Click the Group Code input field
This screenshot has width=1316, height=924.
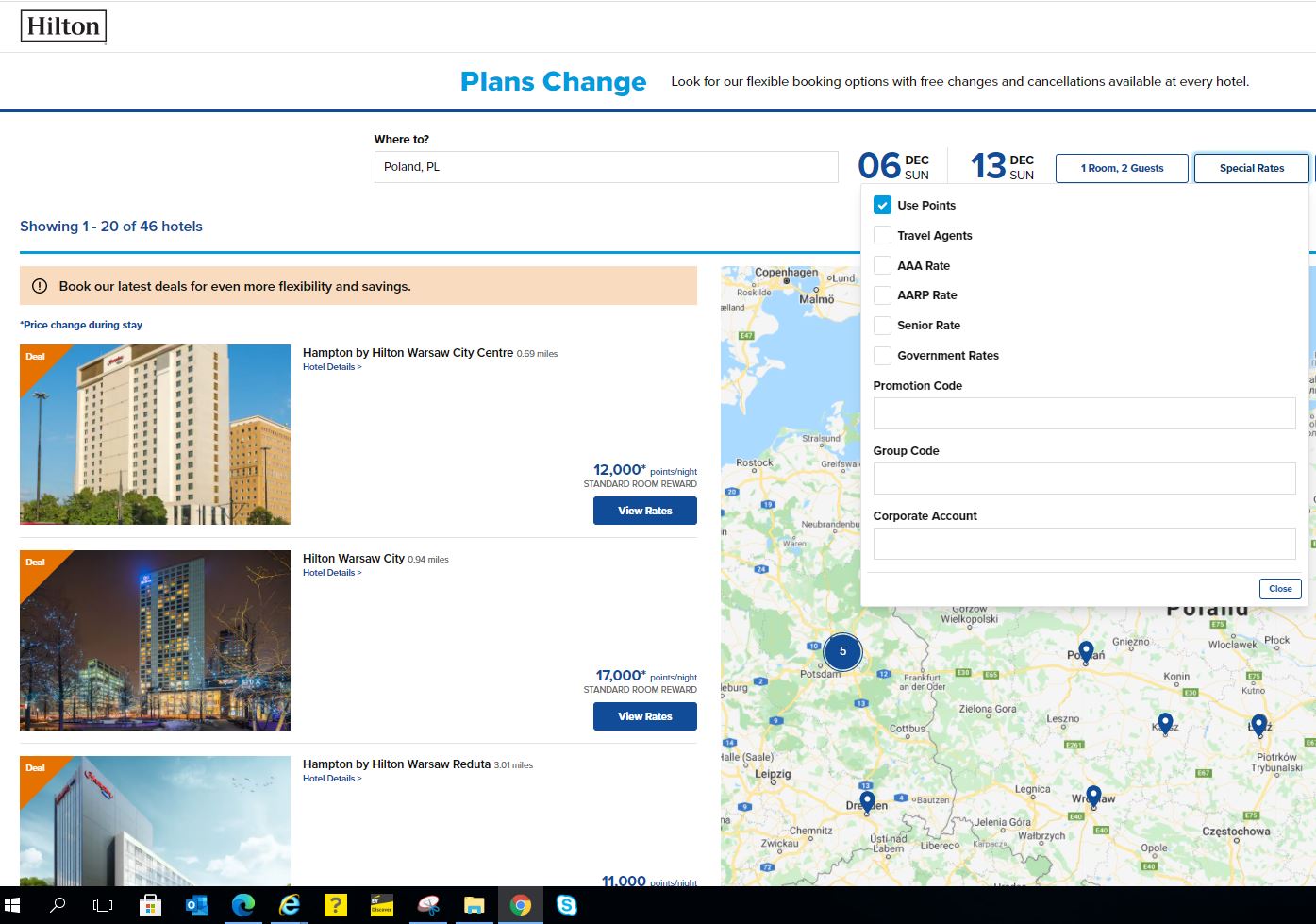tap(1084, 479)
